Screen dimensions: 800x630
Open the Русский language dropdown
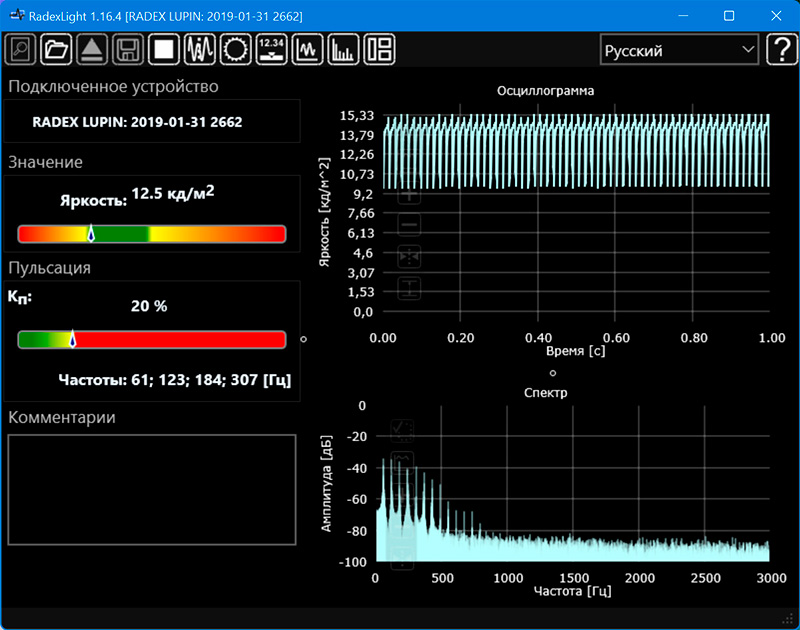(x=679, y=50)
